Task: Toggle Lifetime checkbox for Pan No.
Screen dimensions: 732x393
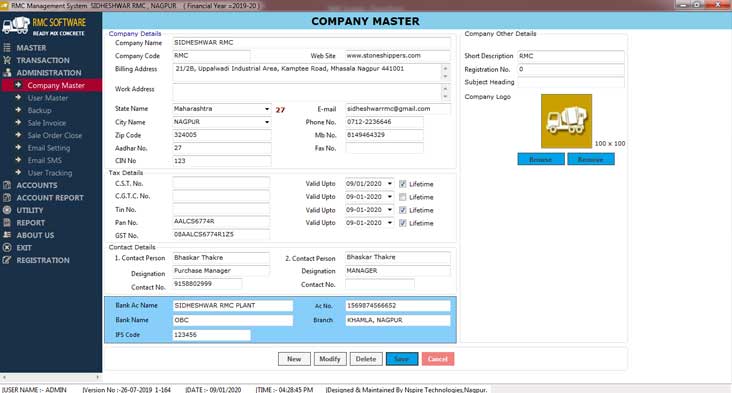Action: tap(402, 223)
